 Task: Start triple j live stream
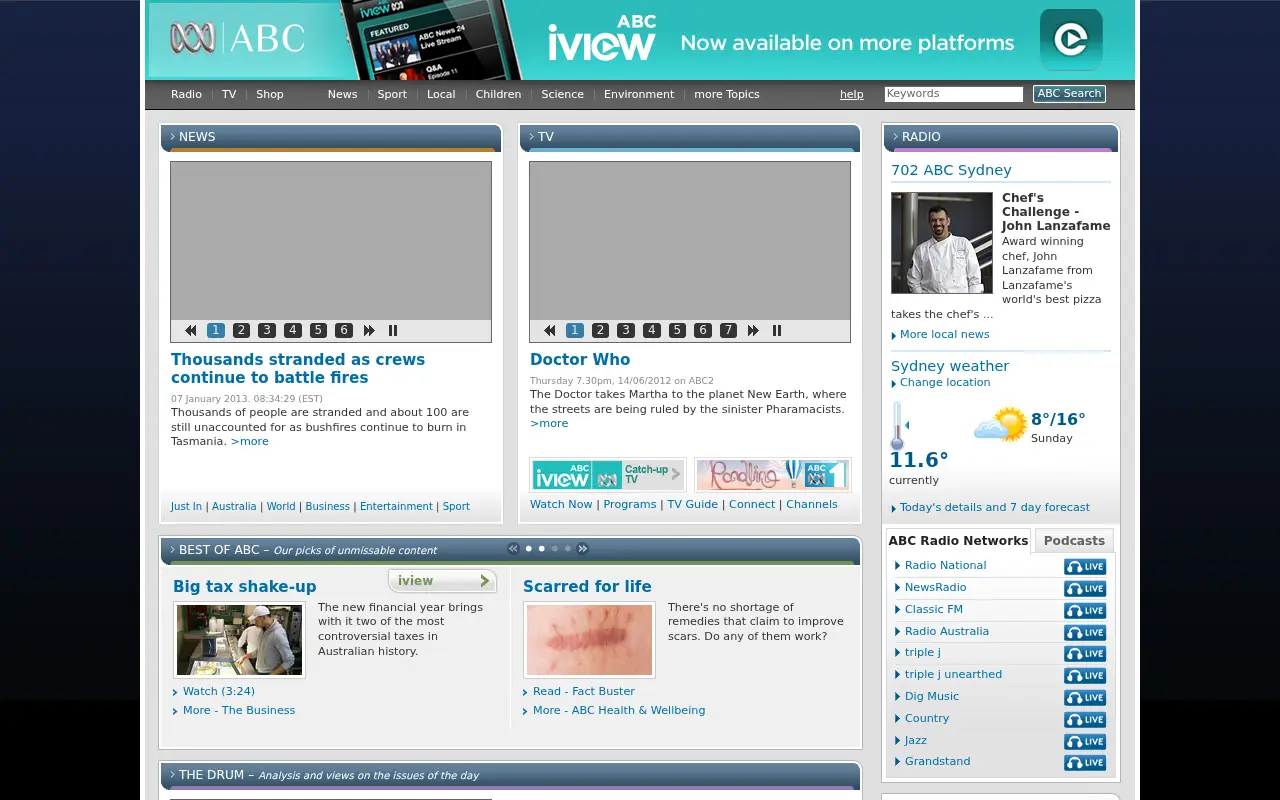coord(1085,654)
